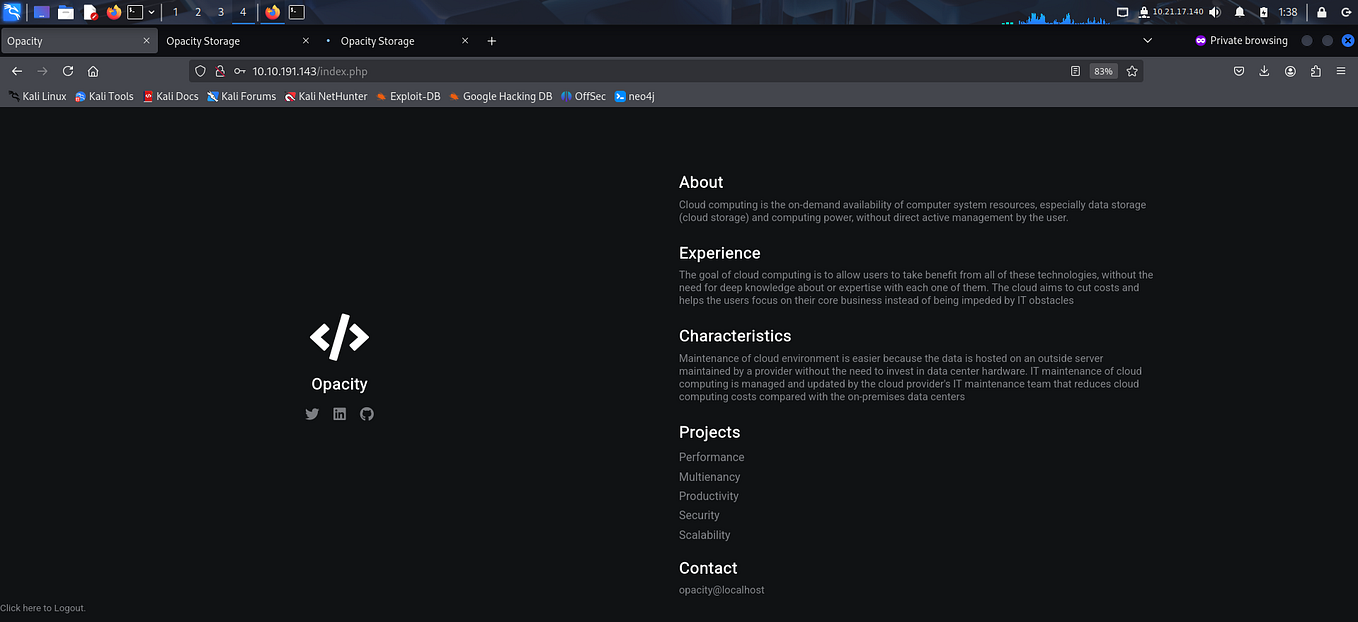Toggle mute via the volume icon in system tray
This screenshot has height=622, width=1358.
1213,12
